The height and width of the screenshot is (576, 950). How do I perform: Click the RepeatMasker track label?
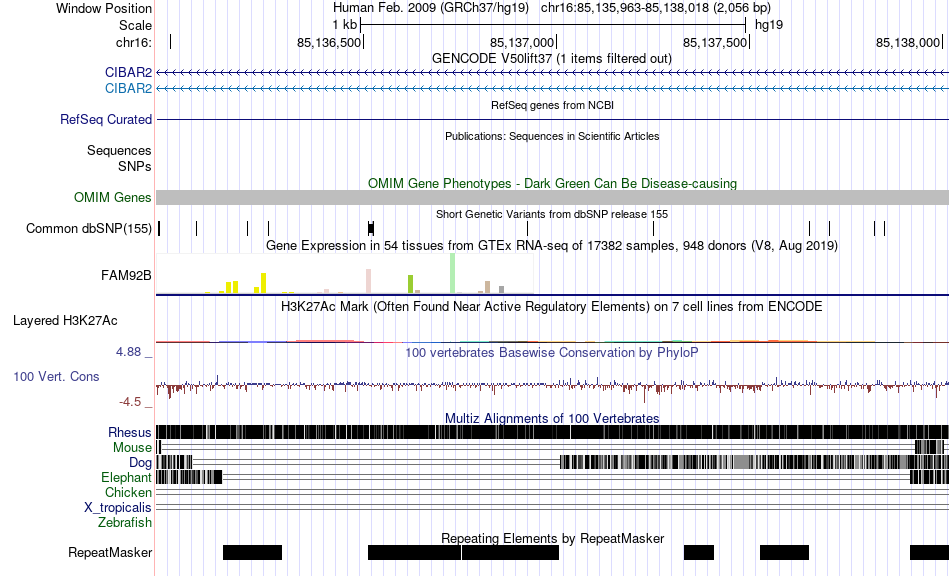pos(110,552)
